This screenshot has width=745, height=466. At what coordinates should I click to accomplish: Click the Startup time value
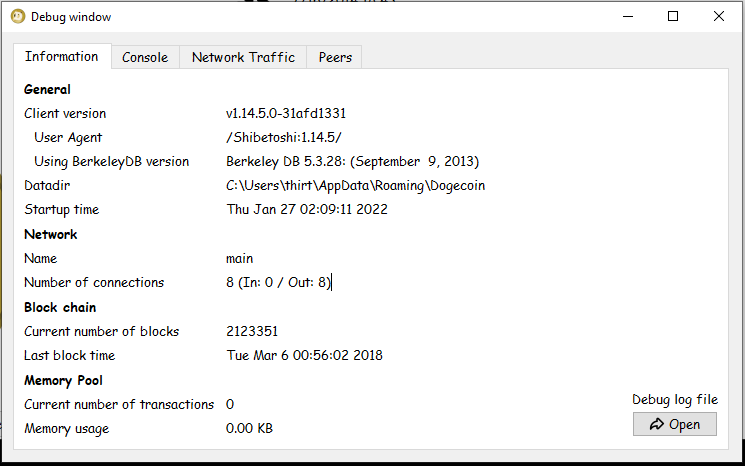click(307, 210)
